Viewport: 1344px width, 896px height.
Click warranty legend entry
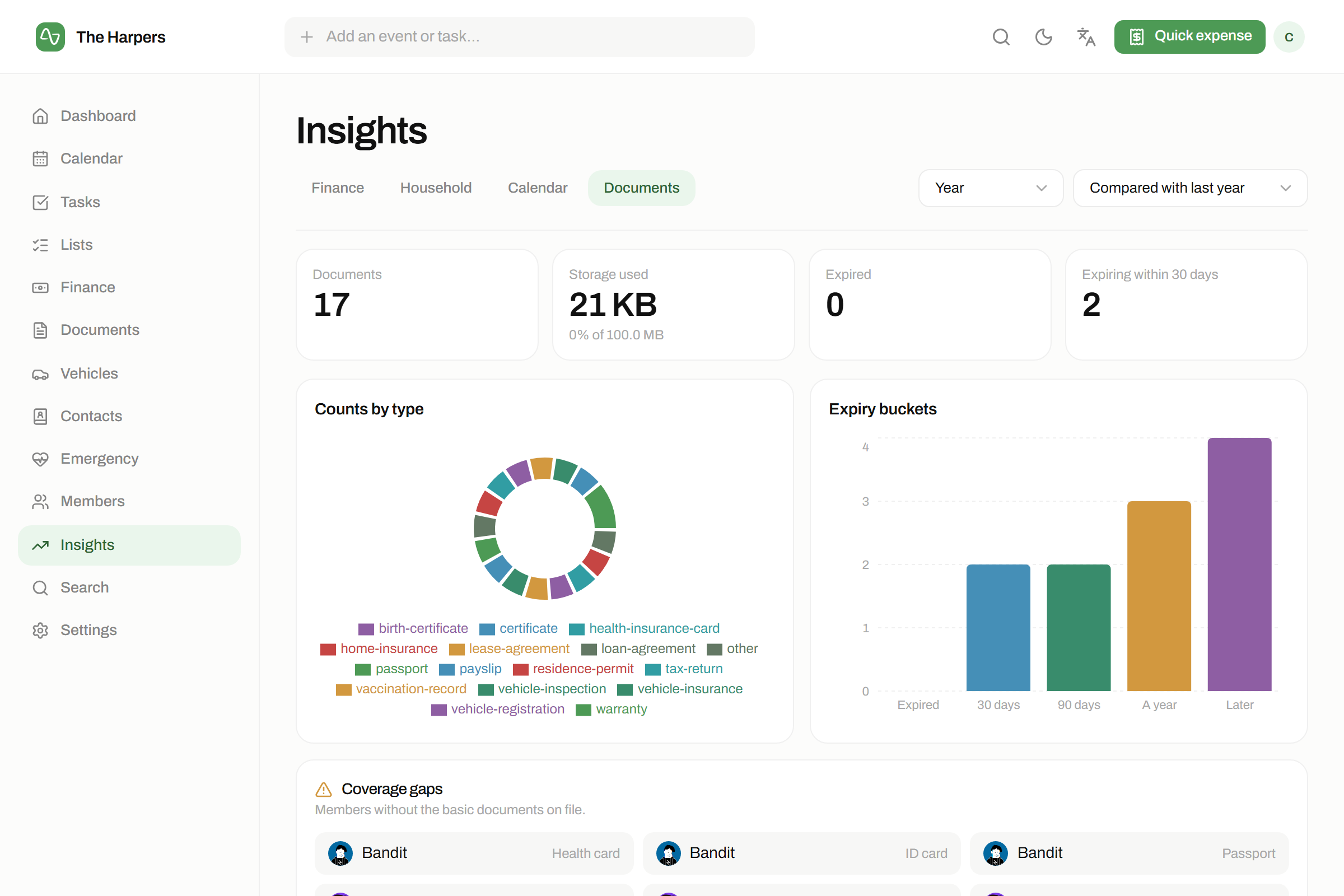(612, 709)
